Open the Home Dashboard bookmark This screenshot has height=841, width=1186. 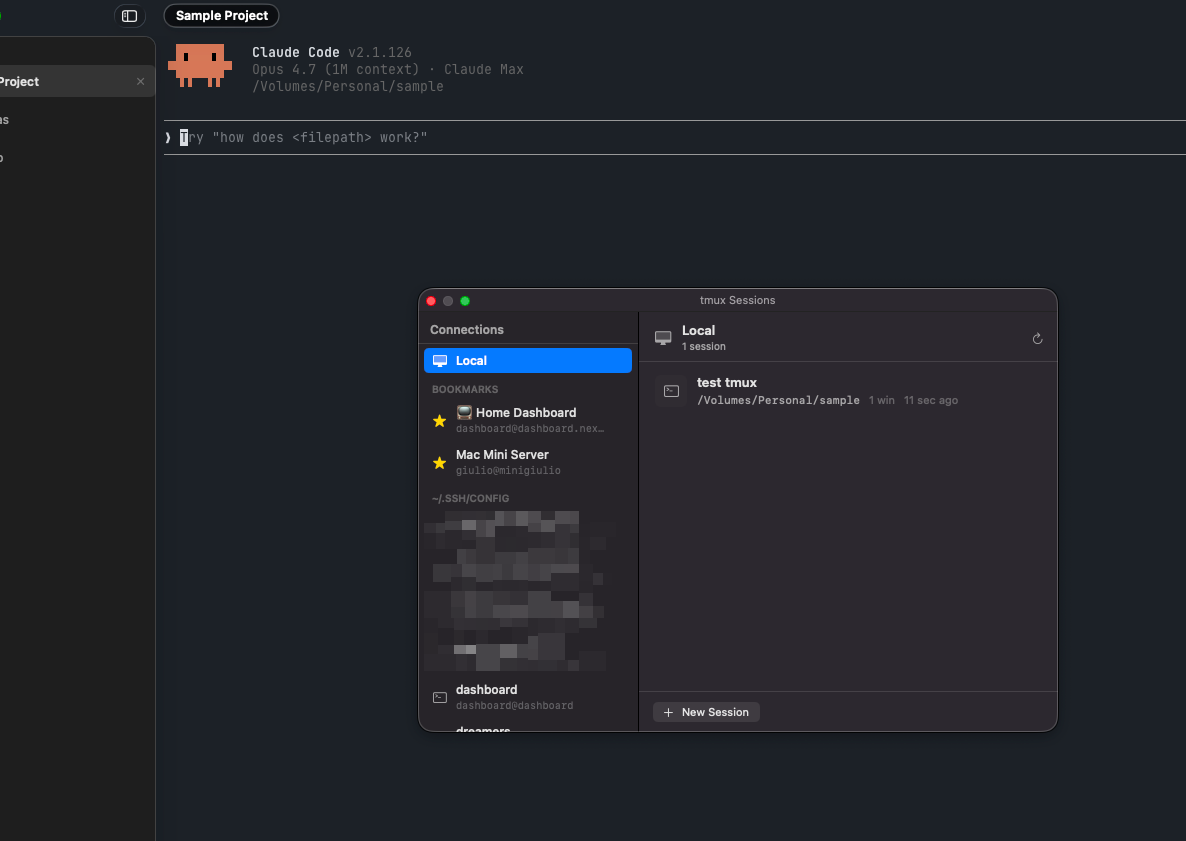point(528,420)
